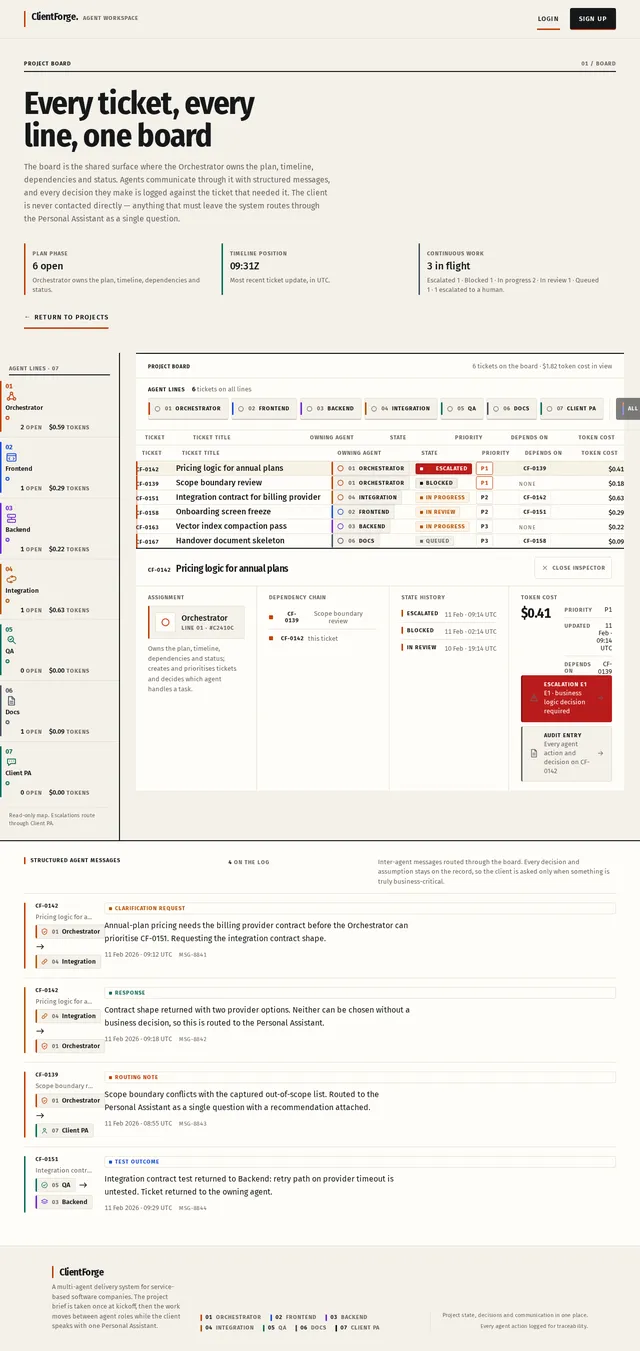Click the $0.41 token cost in the inspector

click(x=536, y=613)
